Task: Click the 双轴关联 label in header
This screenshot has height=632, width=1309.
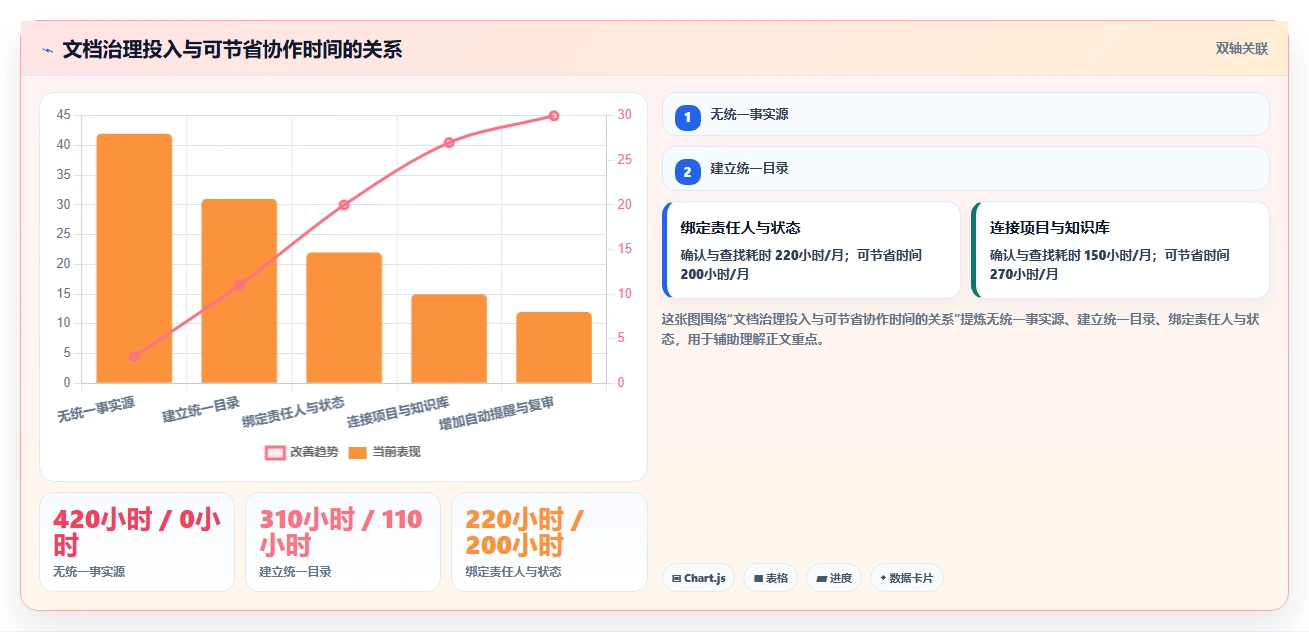Action: tap(1242, 49)
